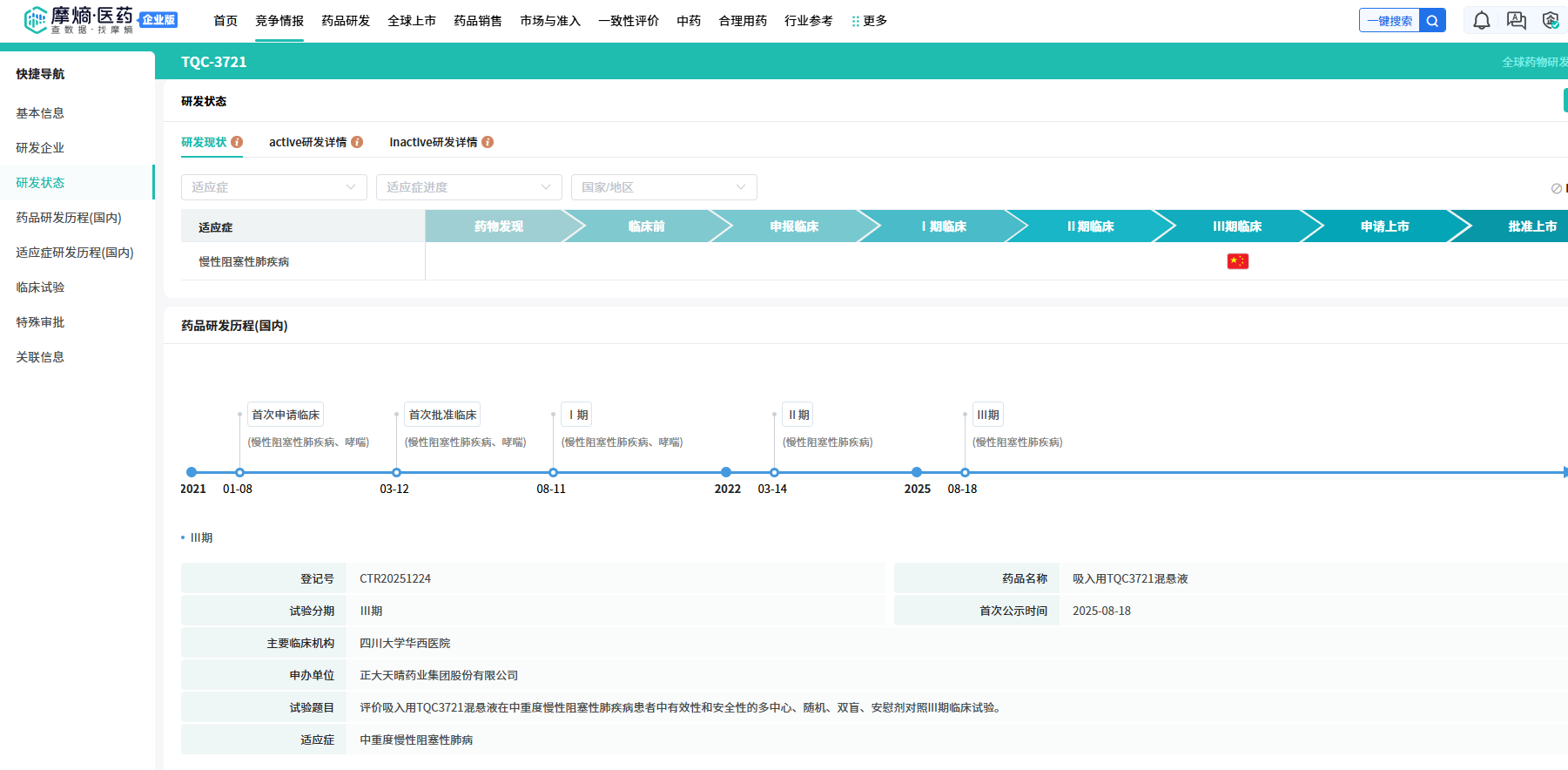Open the 市场与准入 menu

[550, 21]
